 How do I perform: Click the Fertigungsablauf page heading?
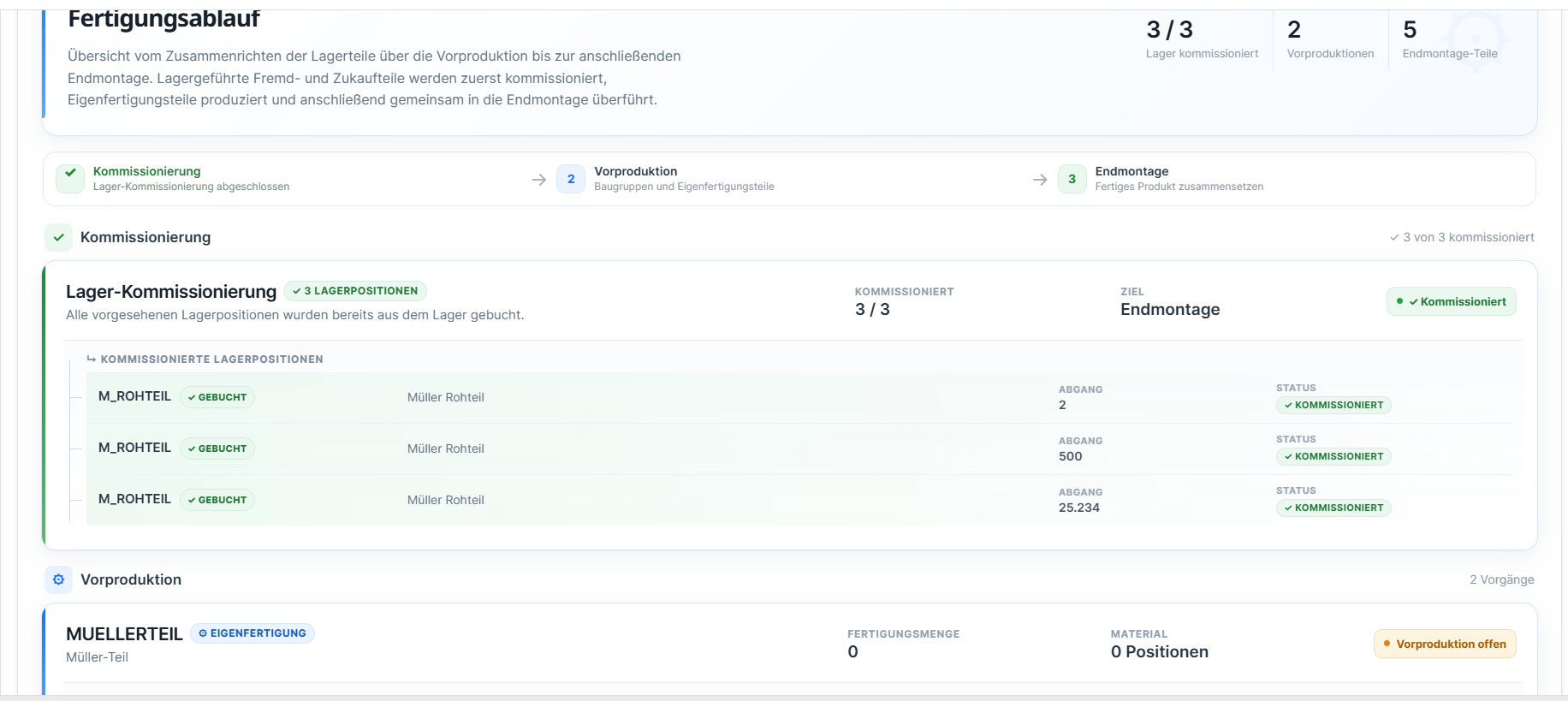click(163, 18)
